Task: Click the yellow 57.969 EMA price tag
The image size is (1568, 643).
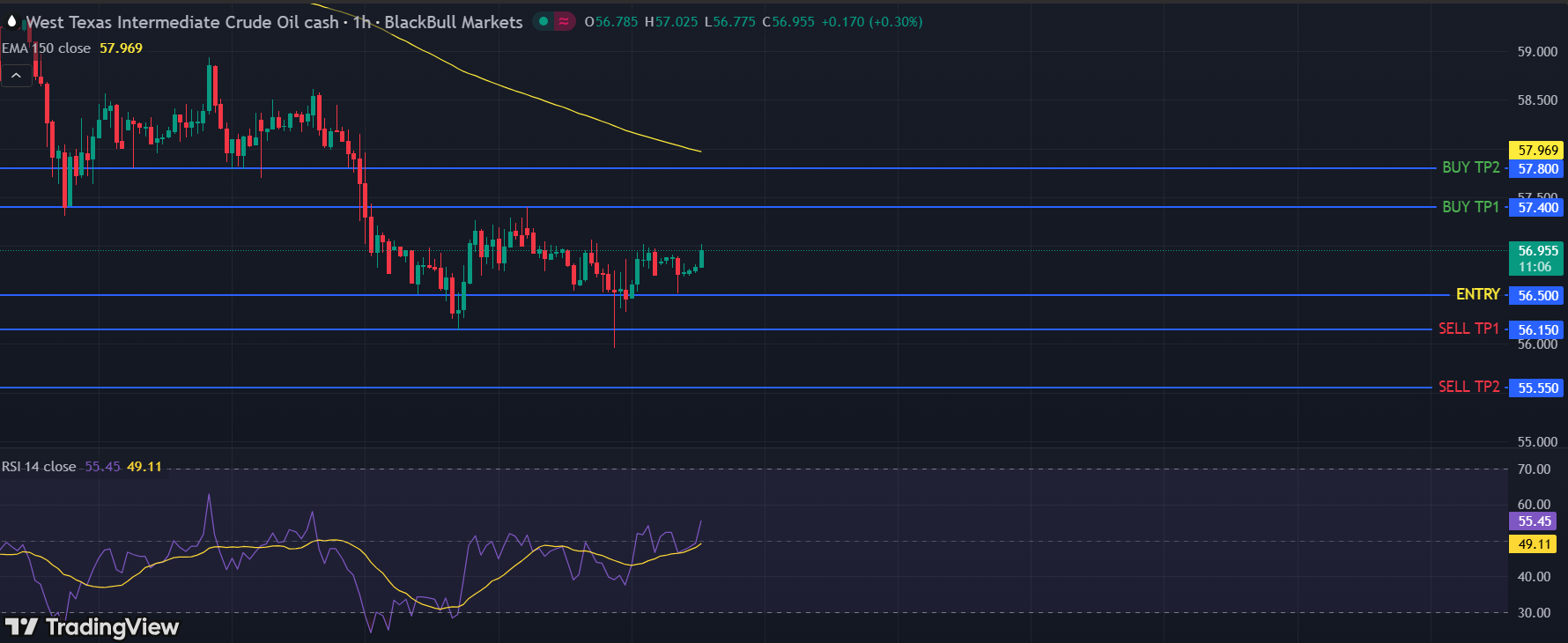Action: [1537, 151]
